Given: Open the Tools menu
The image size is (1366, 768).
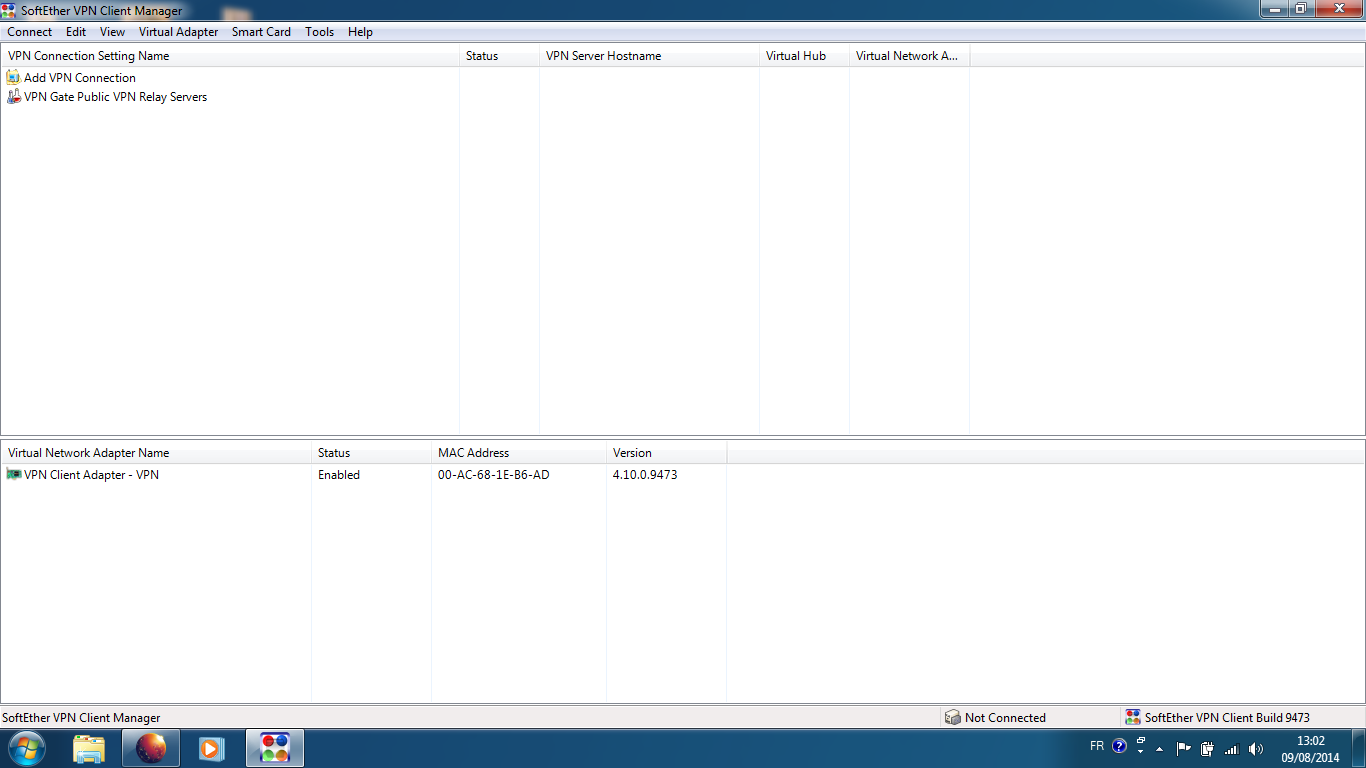Looking at the screenshot, I should tap(320, 32).
